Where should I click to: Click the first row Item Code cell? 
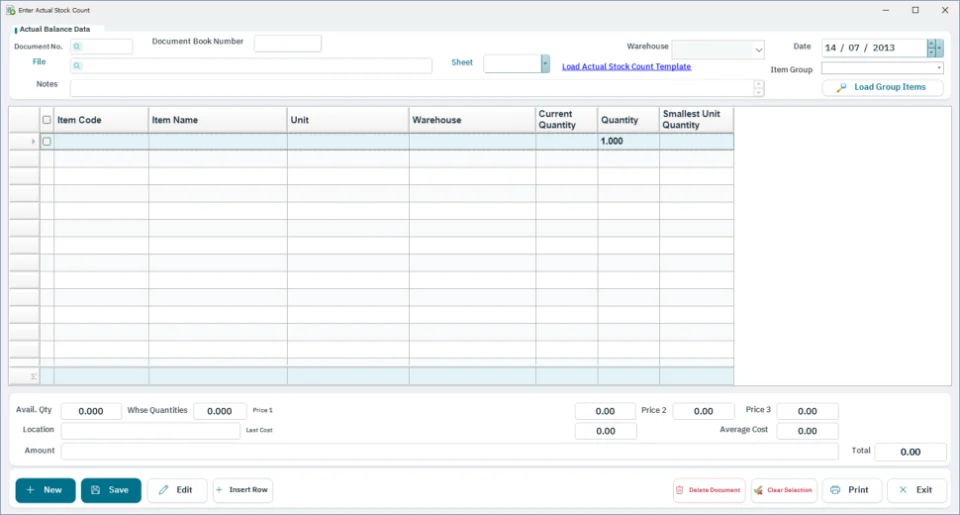point(101,141)
